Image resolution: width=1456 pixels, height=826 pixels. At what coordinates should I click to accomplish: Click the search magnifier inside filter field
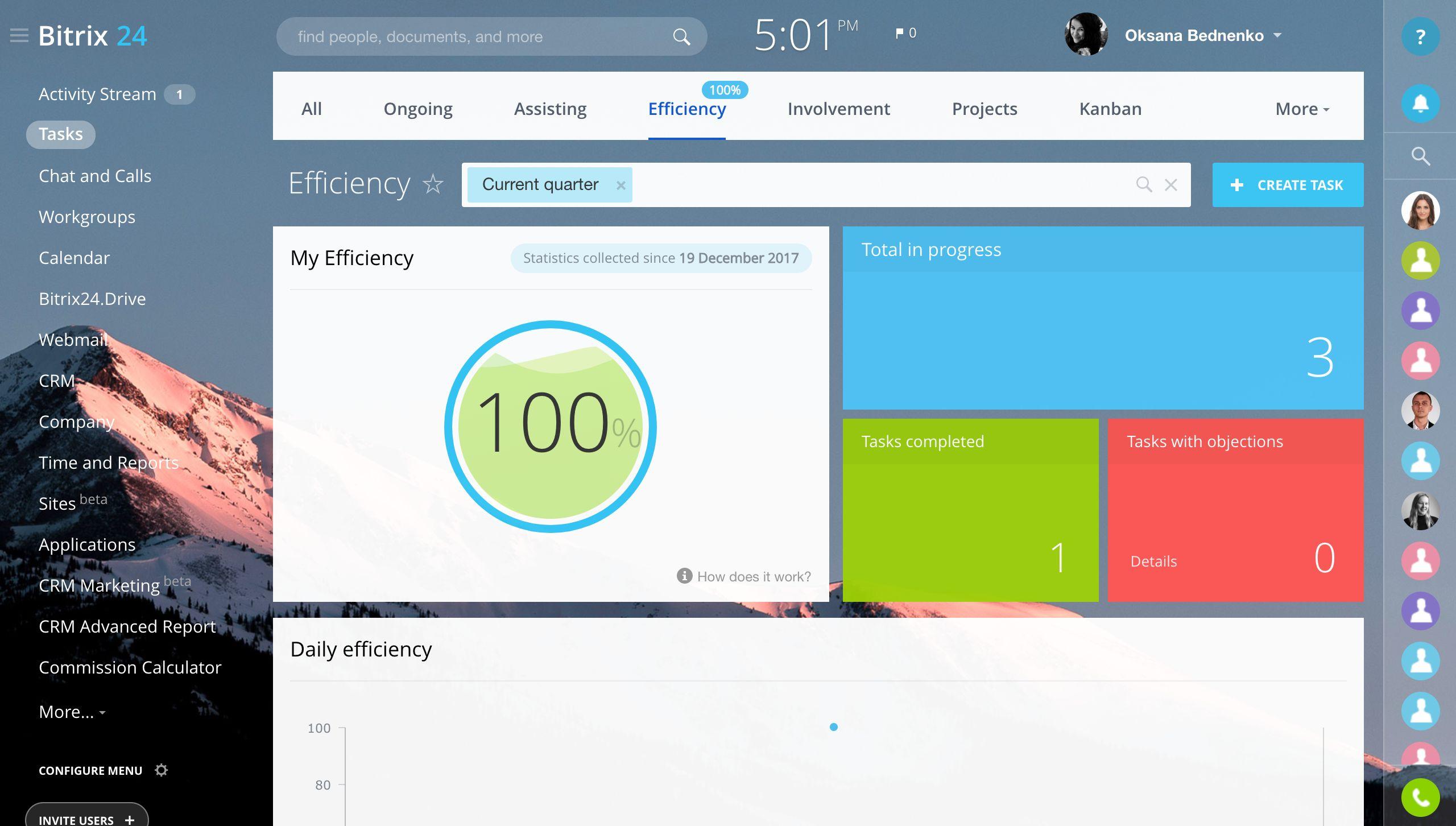tap(1144, 185)
